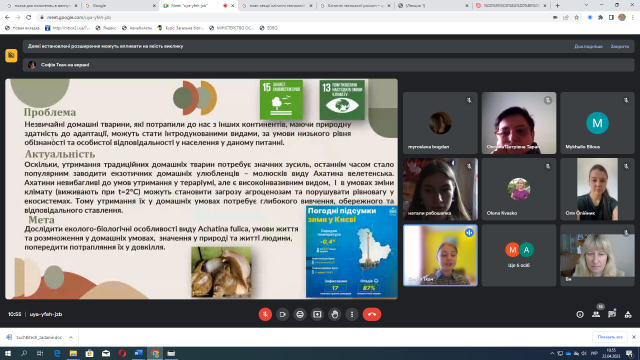Open the 'Яндекс' bookmark
Image resolution: width=640 pixels, height=360 pixels.
pyautogui.click(x=106, y=28)
